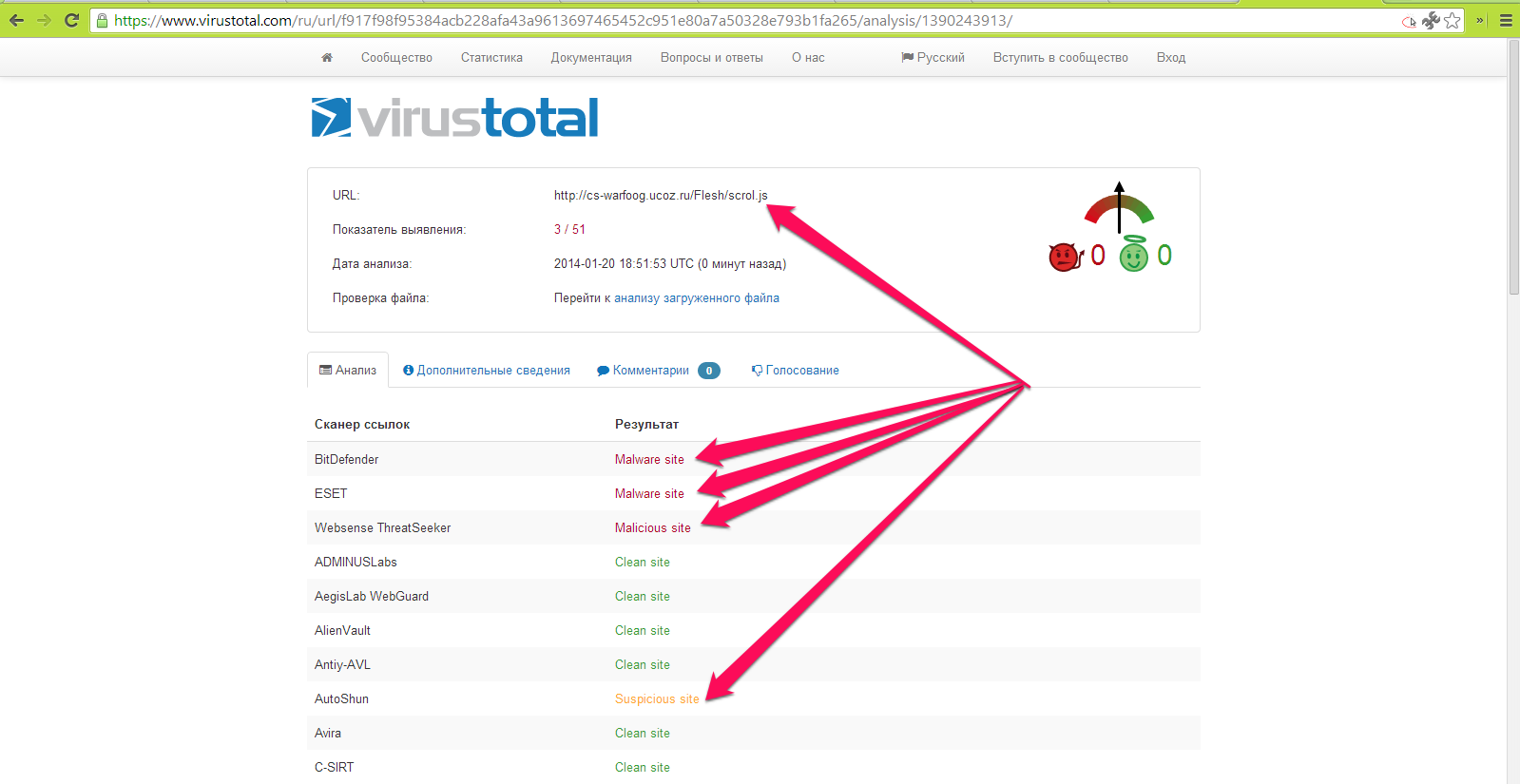This screenshot has width=1520, height=784.
Task: Click the browser back arrow
Action: click(x=17, y=20)
